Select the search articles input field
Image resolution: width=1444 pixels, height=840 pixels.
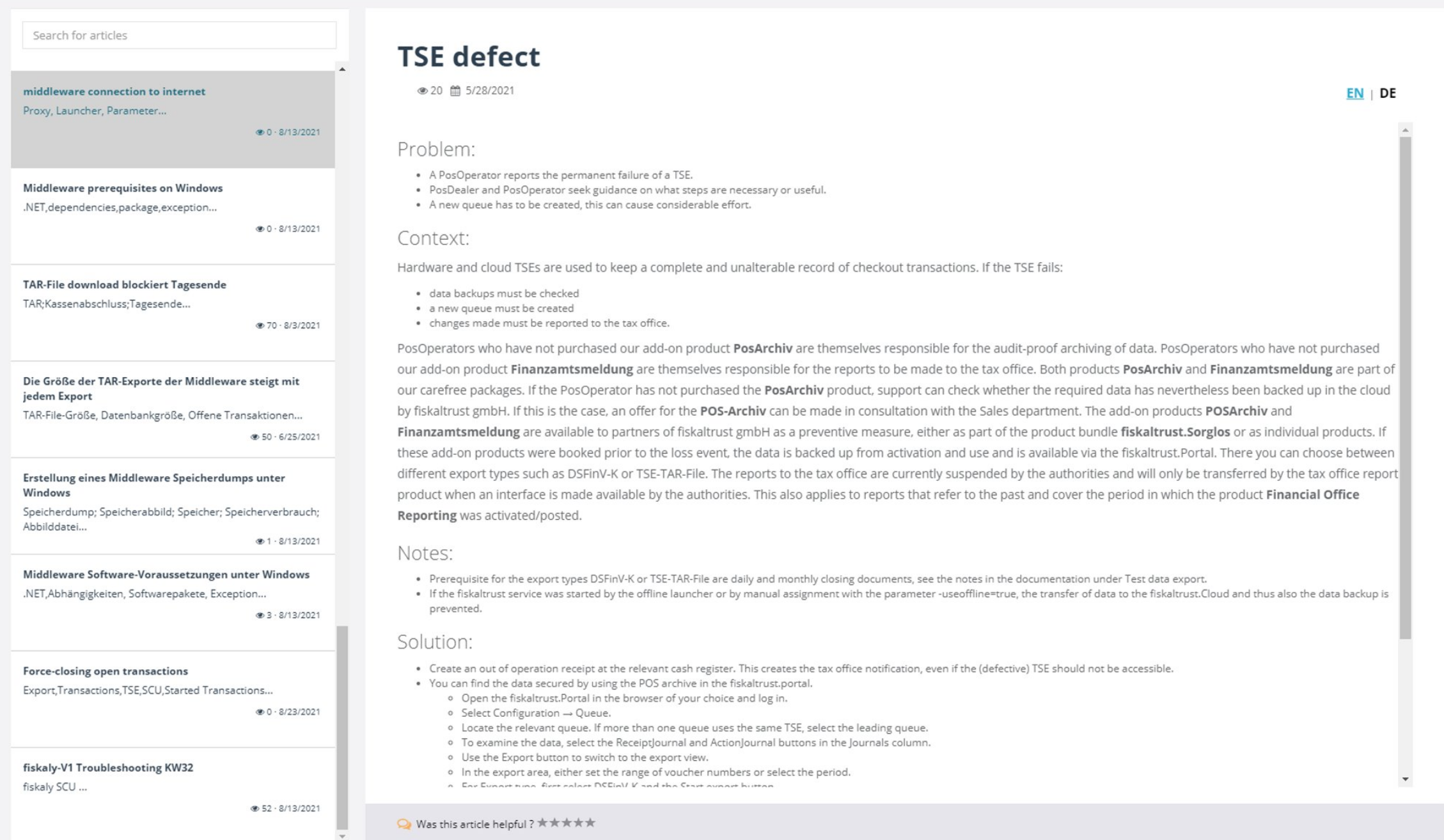click(177, 34)
